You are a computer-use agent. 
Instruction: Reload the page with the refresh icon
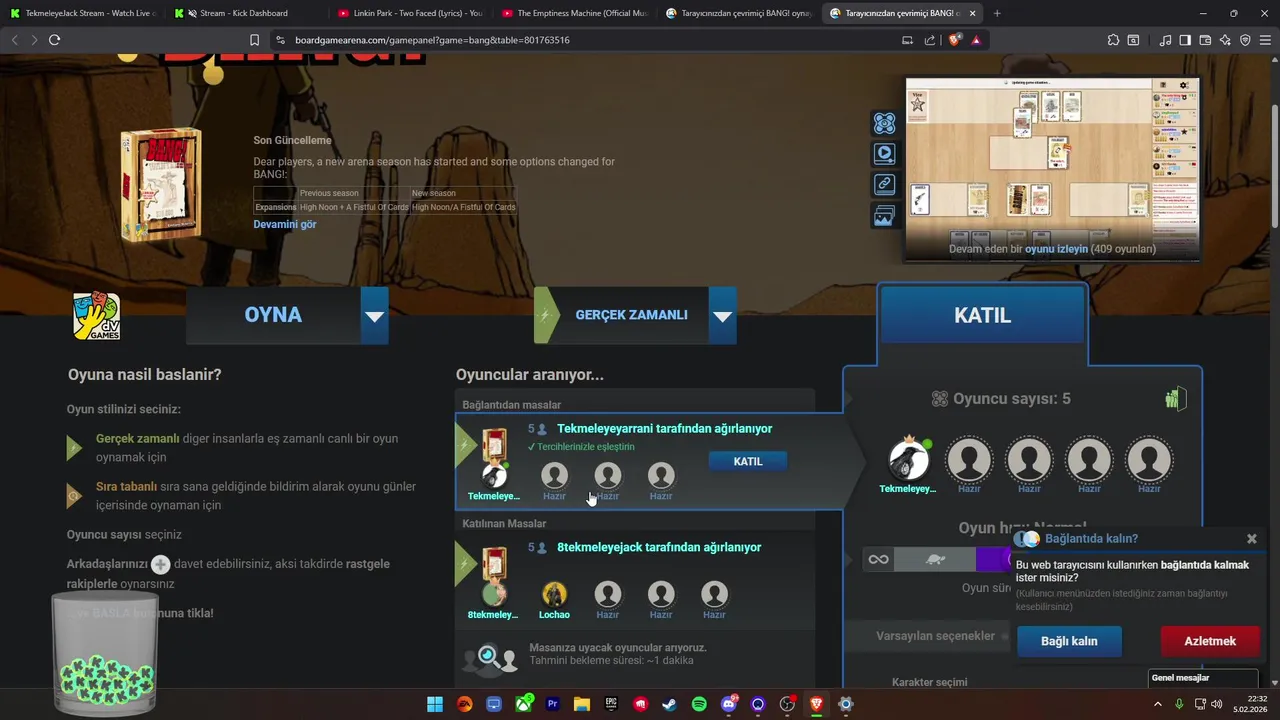(x=54, y=40)
